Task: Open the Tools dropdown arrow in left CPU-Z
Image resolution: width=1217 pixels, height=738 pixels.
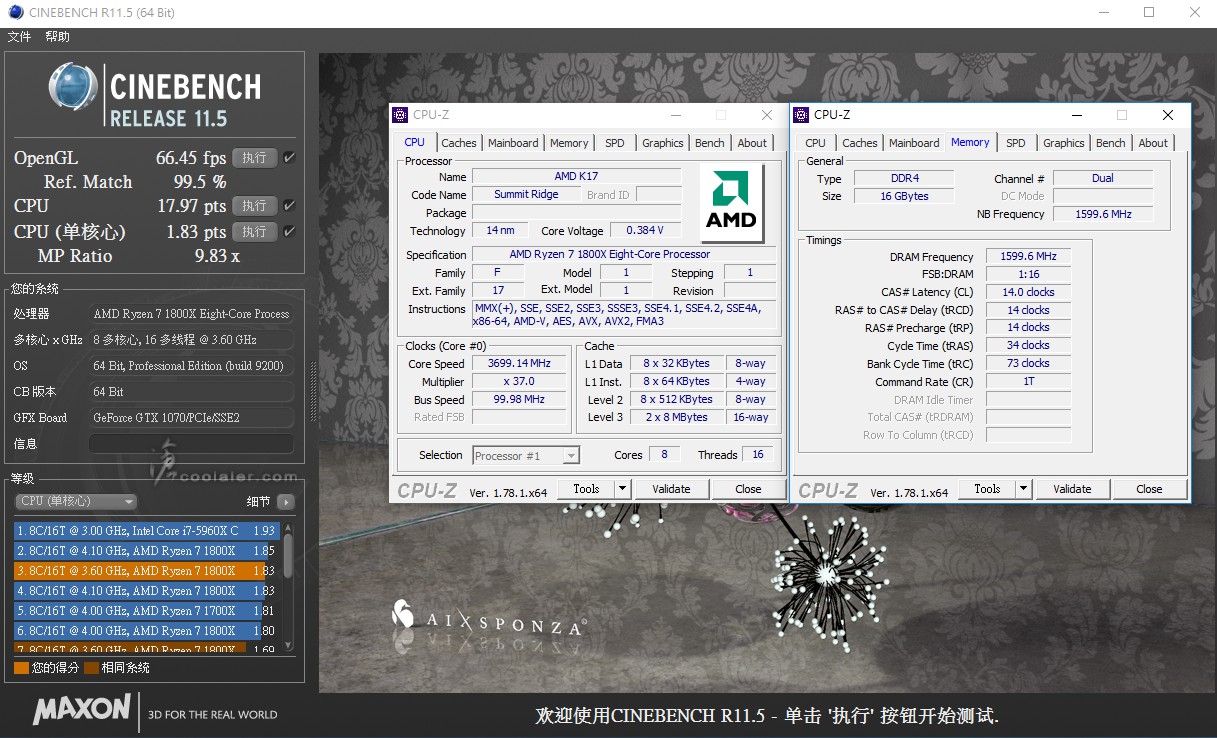Action: [622, 489]
